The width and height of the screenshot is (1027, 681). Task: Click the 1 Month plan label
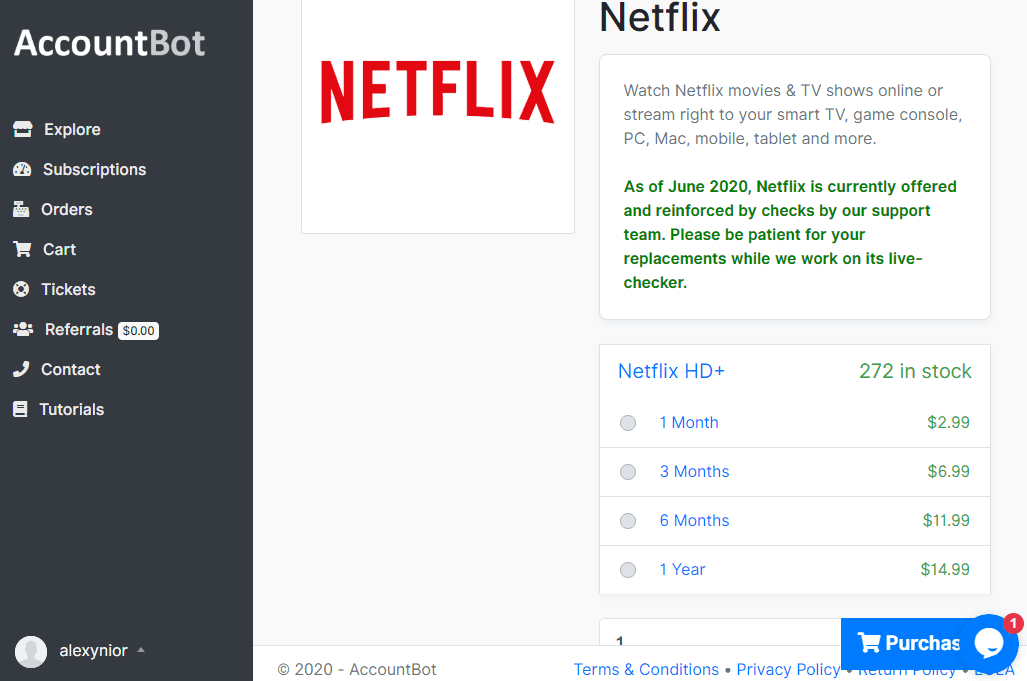(x=689, y=423)
